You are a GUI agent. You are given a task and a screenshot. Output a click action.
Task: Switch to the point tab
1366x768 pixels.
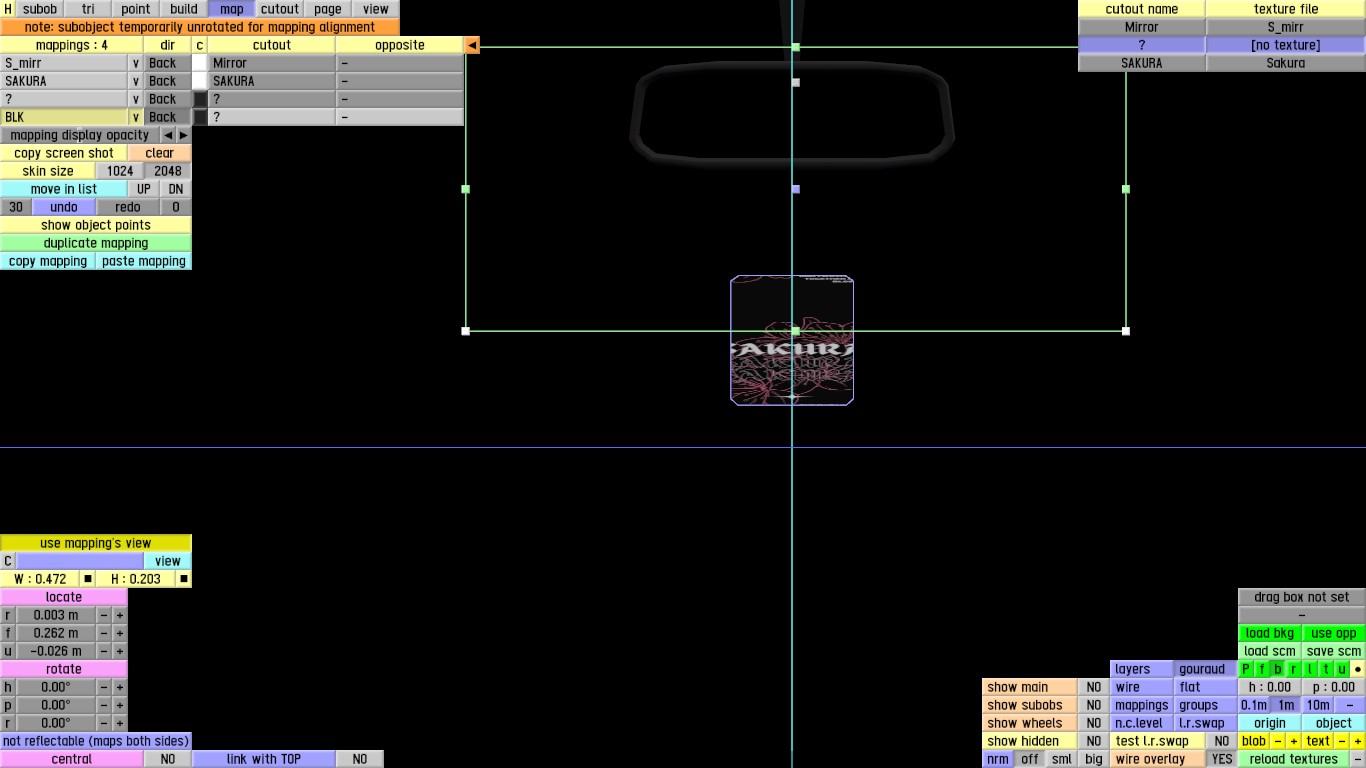pos(136,9)
